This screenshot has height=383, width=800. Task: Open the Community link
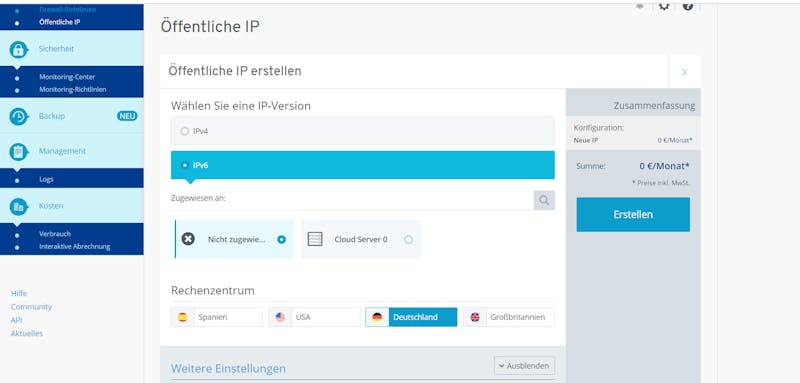pos(31,307)
